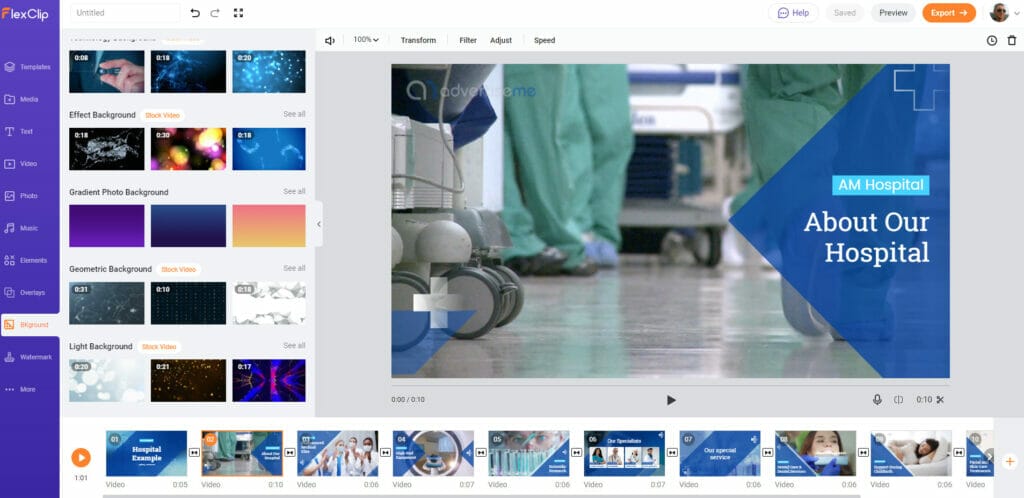Click the Saved status button
This screenshot has height=498, width=1024.
click(x=844, y=13)
